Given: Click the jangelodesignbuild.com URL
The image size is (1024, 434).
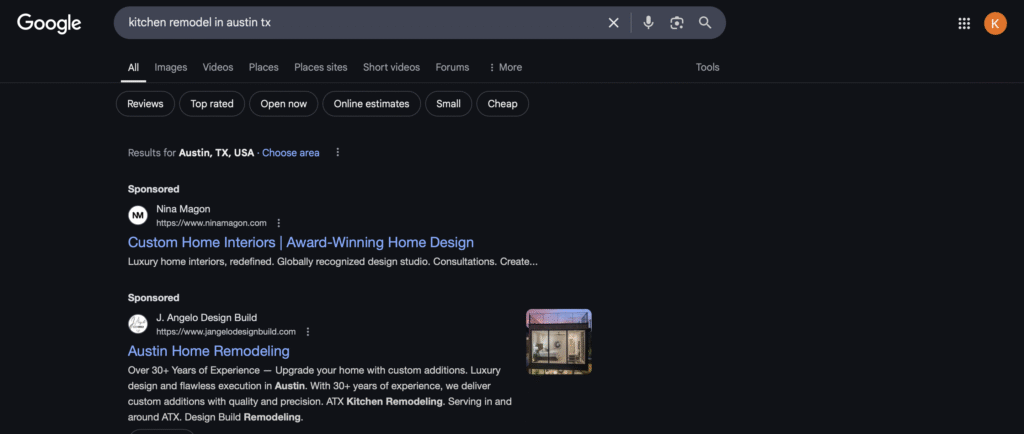Looking at the screenshot, I should [225, 332].
